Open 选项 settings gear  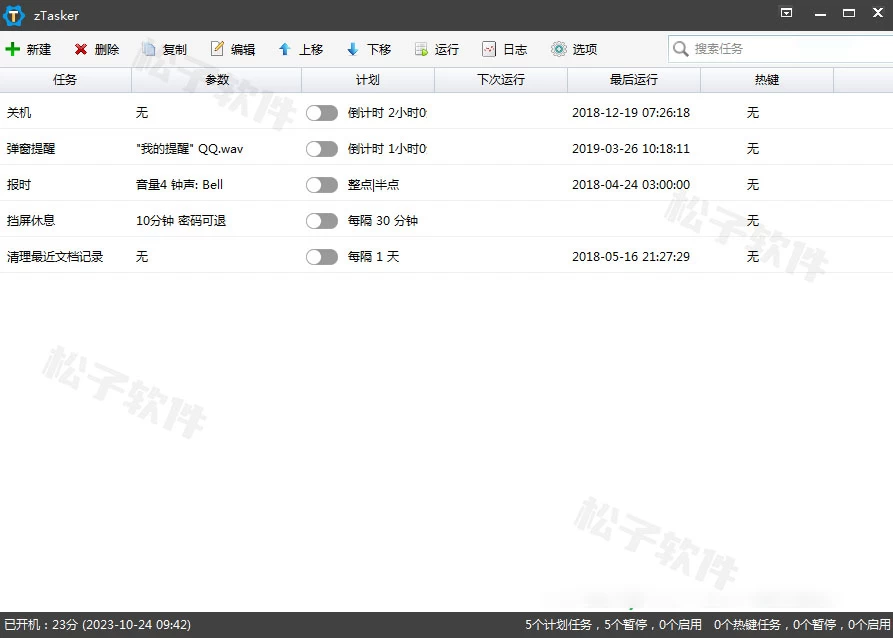click(x=558, y=49)
